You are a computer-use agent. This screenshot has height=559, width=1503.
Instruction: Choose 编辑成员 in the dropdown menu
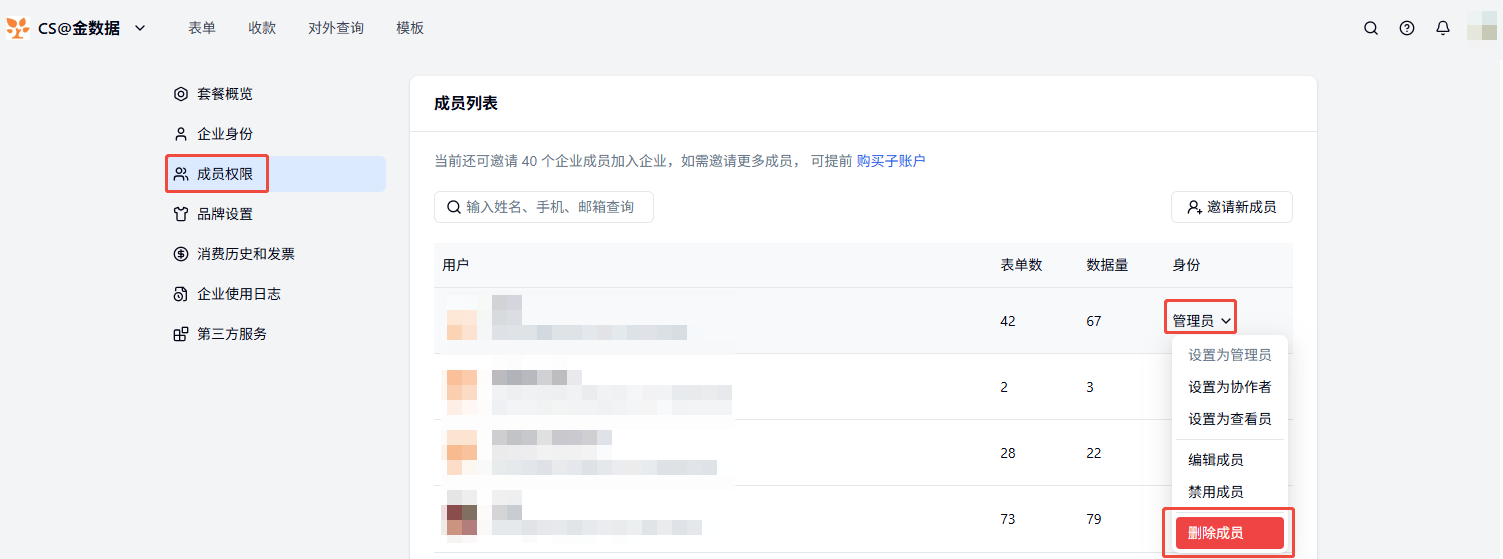click(1215, 460)
